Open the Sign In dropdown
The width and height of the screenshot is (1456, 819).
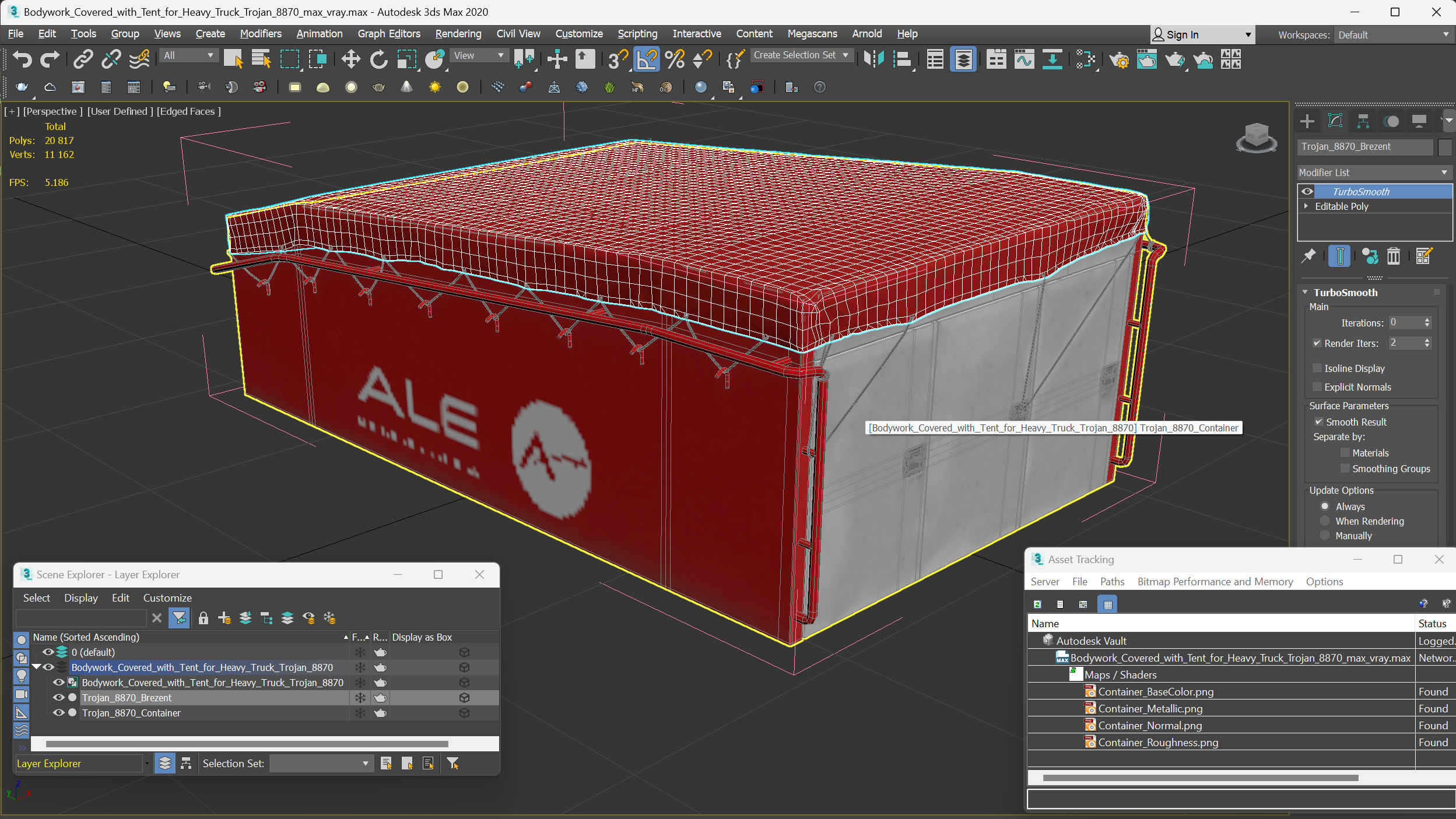[1202, 35]
